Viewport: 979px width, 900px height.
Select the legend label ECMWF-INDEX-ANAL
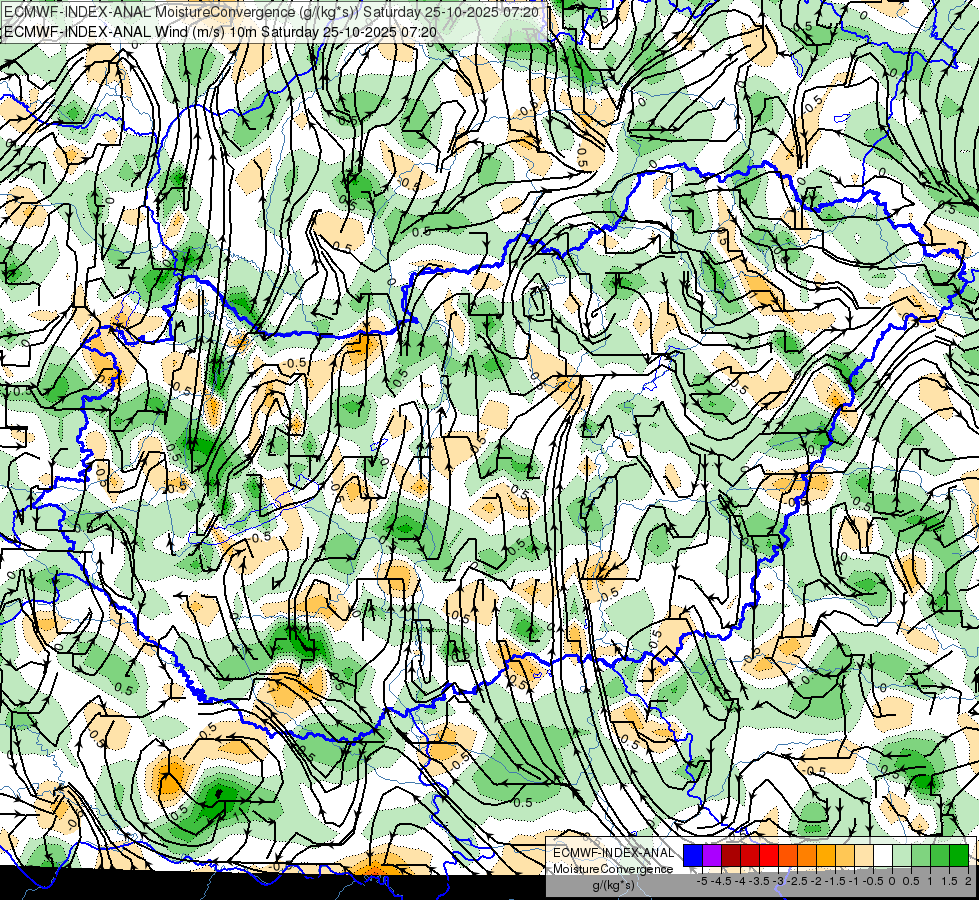pyautogui.click(x=614, y=853)
